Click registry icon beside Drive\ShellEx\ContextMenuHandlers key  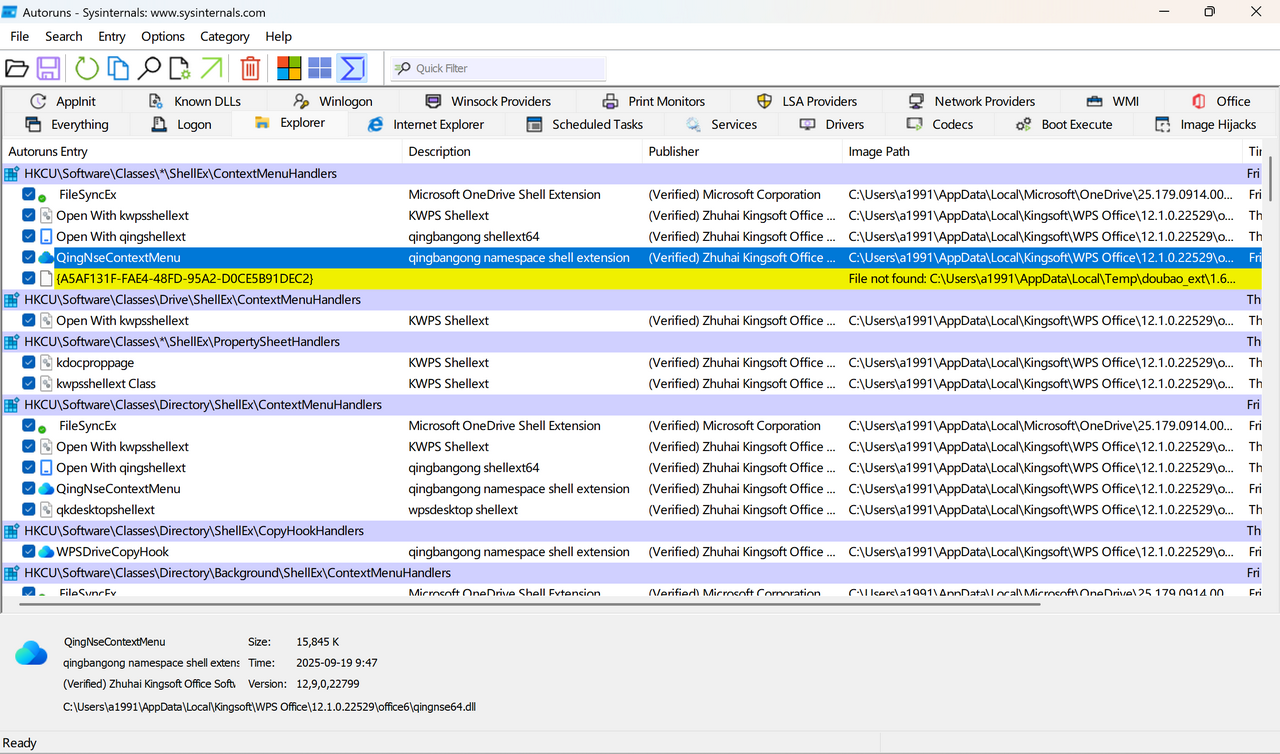pyautogui.click(x=12, y=300)
